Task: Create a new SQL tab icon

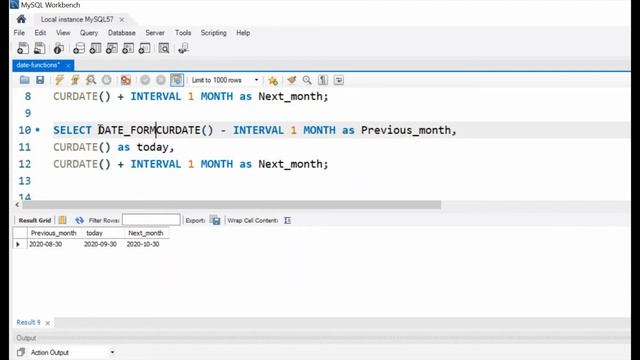Action: pyautogui.click(x=23, y=48)
